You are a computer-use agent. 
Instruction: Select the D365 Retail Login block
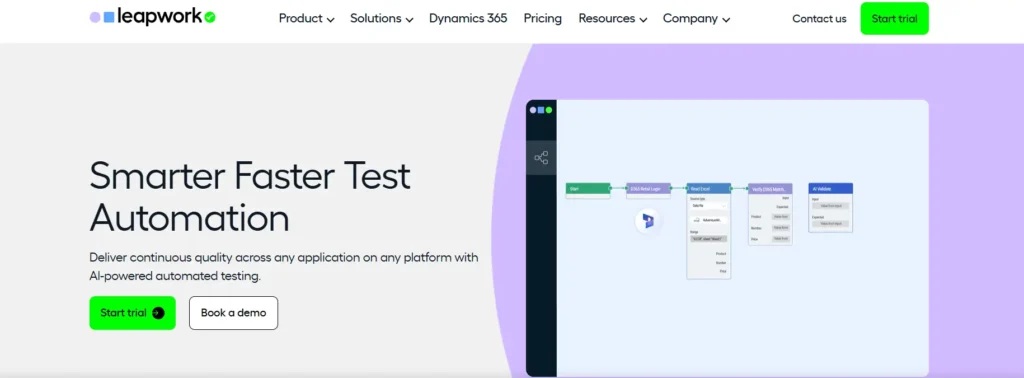click(x=648, y=189)
